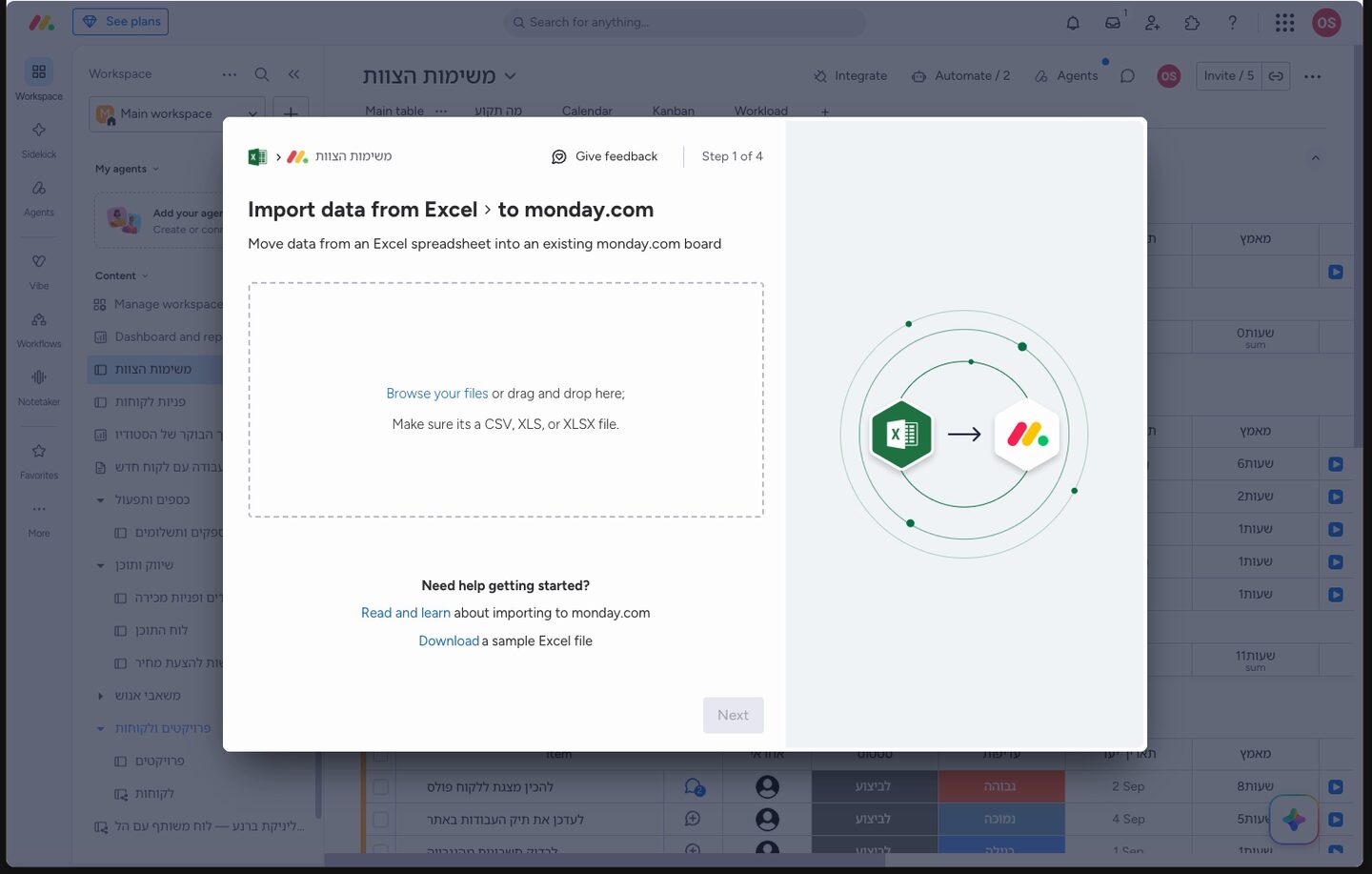
Task: Open the help question mark icon
Action: click(1232, 23)
